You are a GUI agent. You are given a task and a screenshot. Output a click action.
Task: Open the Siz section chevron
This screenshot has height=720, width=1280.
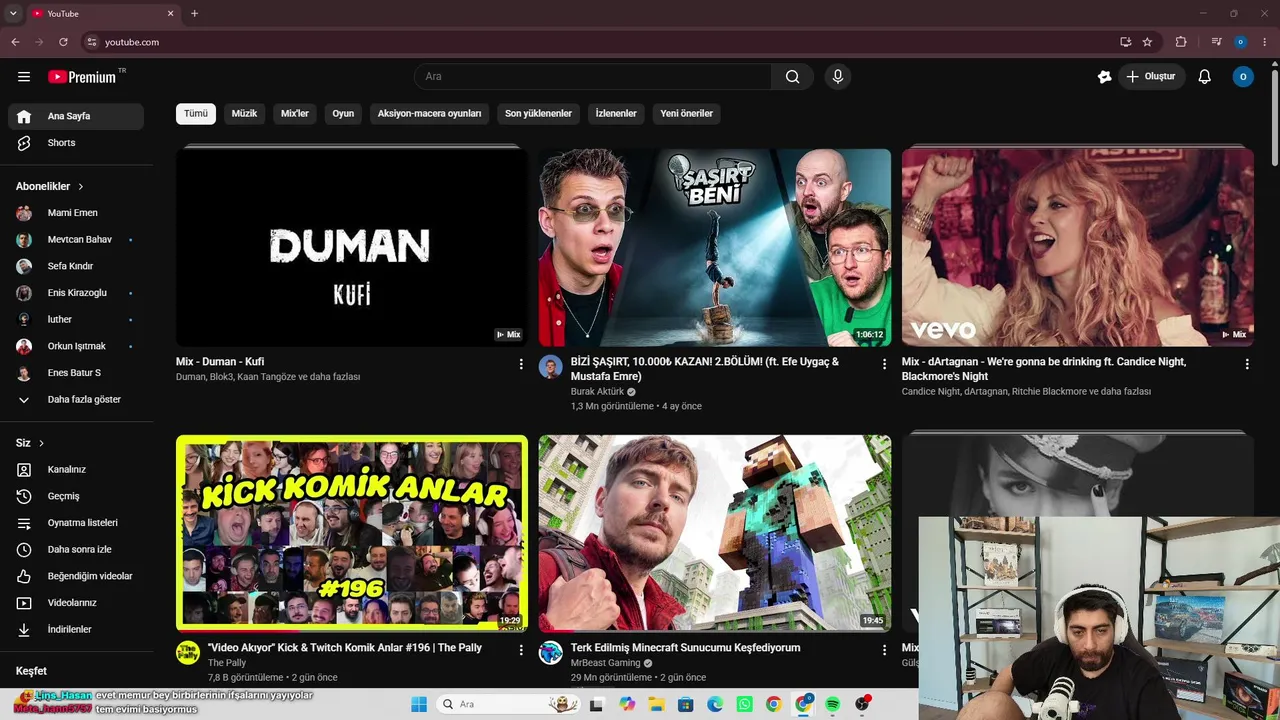coord(41,443)
